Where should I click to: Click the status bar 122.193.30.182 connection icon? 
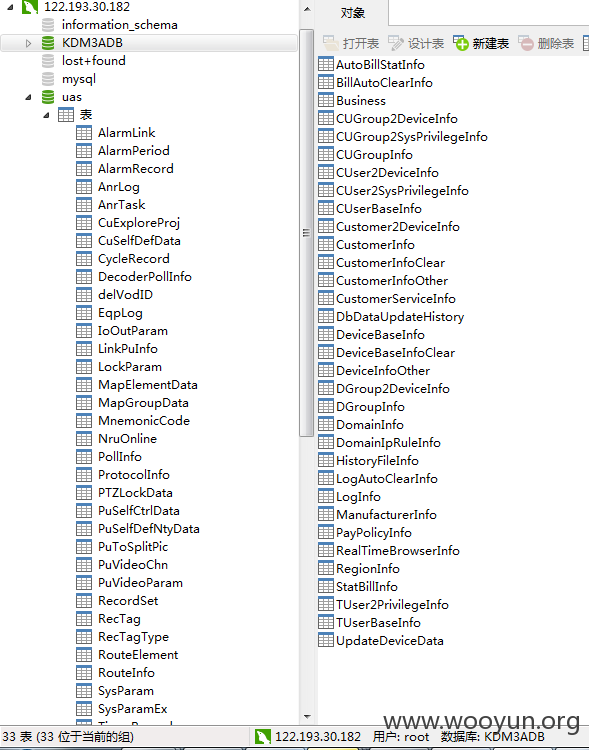click(263, 737)
